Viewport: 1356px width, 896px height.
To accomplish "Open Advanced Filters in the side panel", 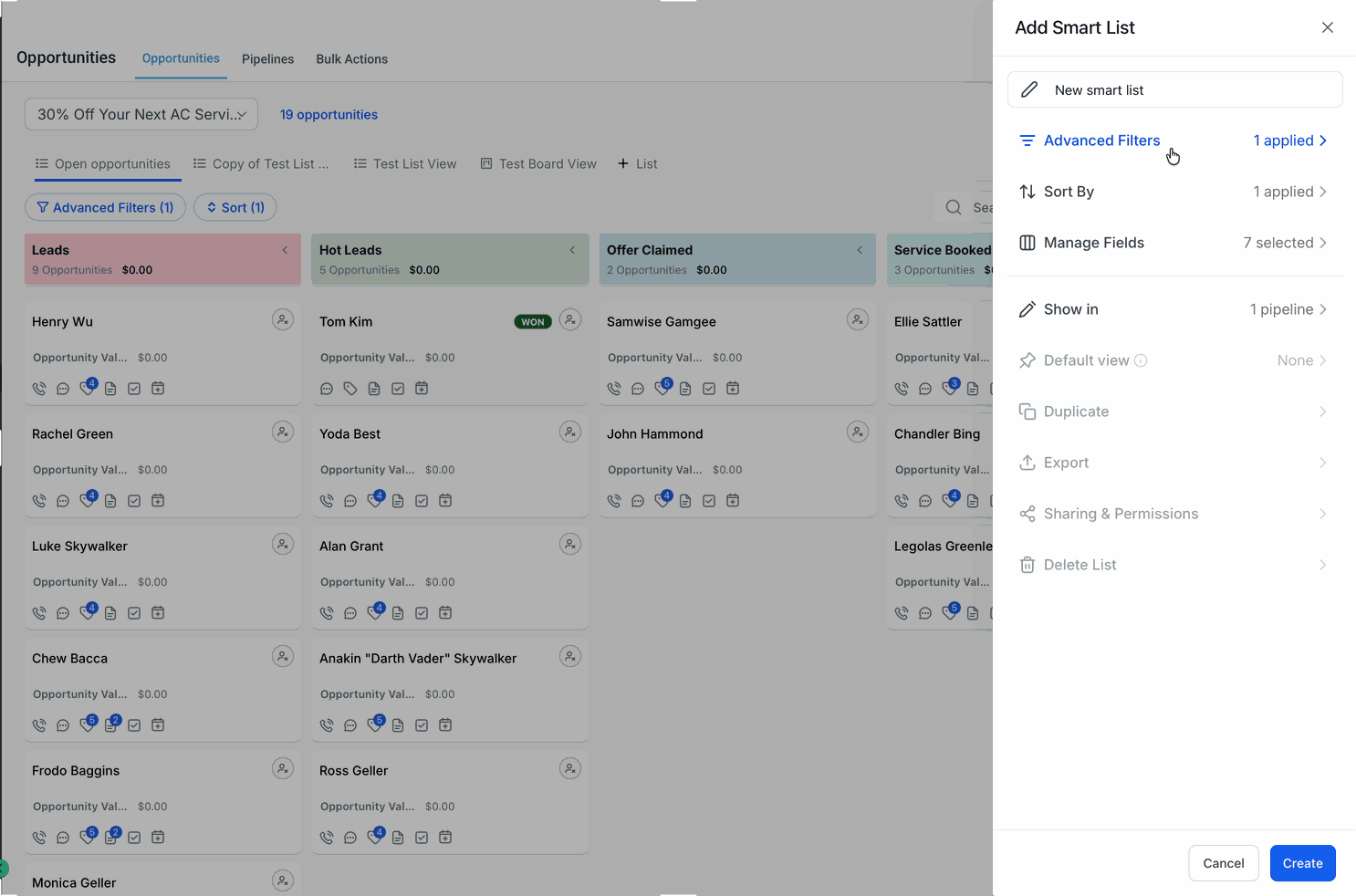I will [x=1174, y=141].
